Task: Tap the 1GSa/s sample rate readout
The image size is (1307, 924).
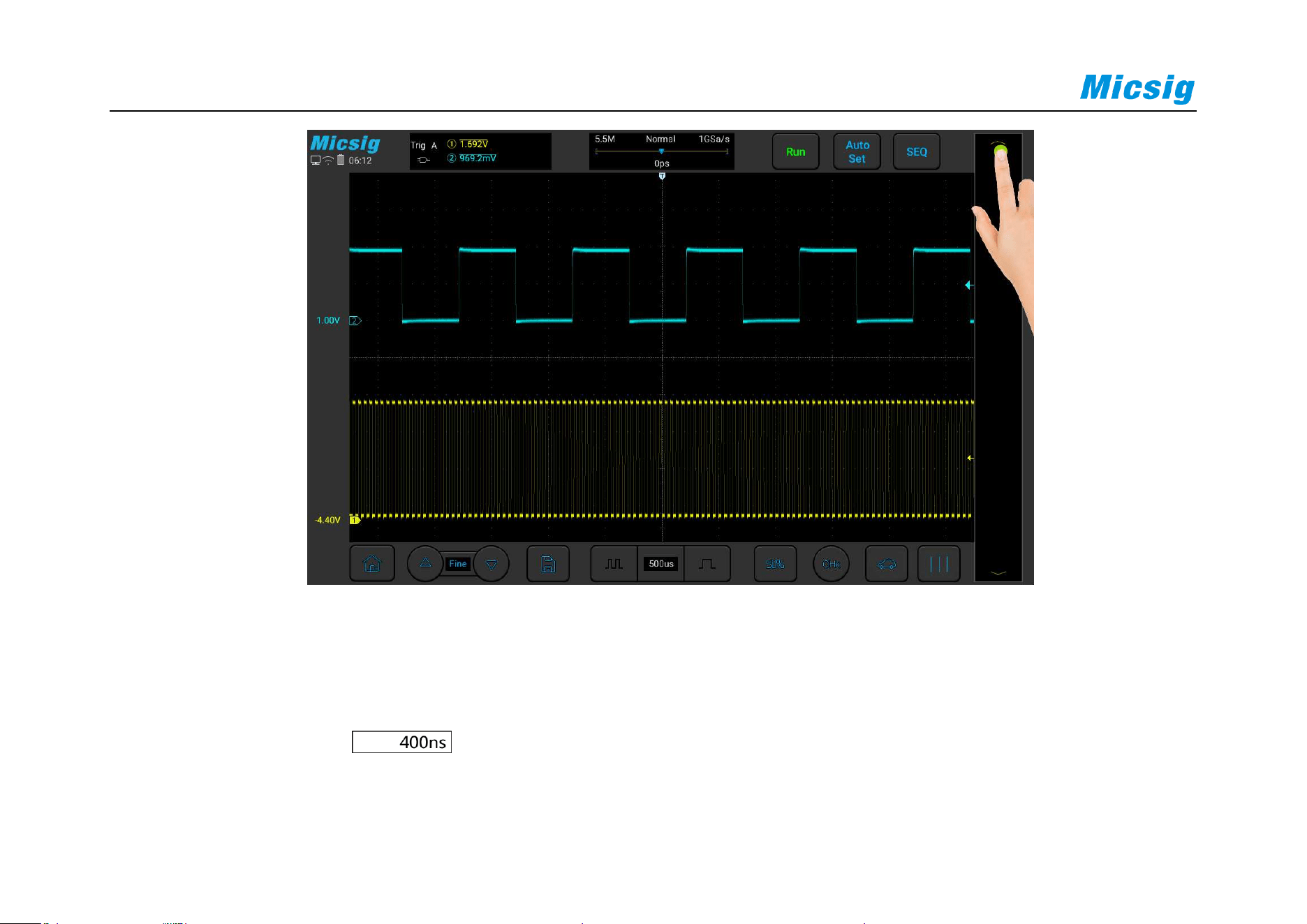Action: (x=714, y=139)
